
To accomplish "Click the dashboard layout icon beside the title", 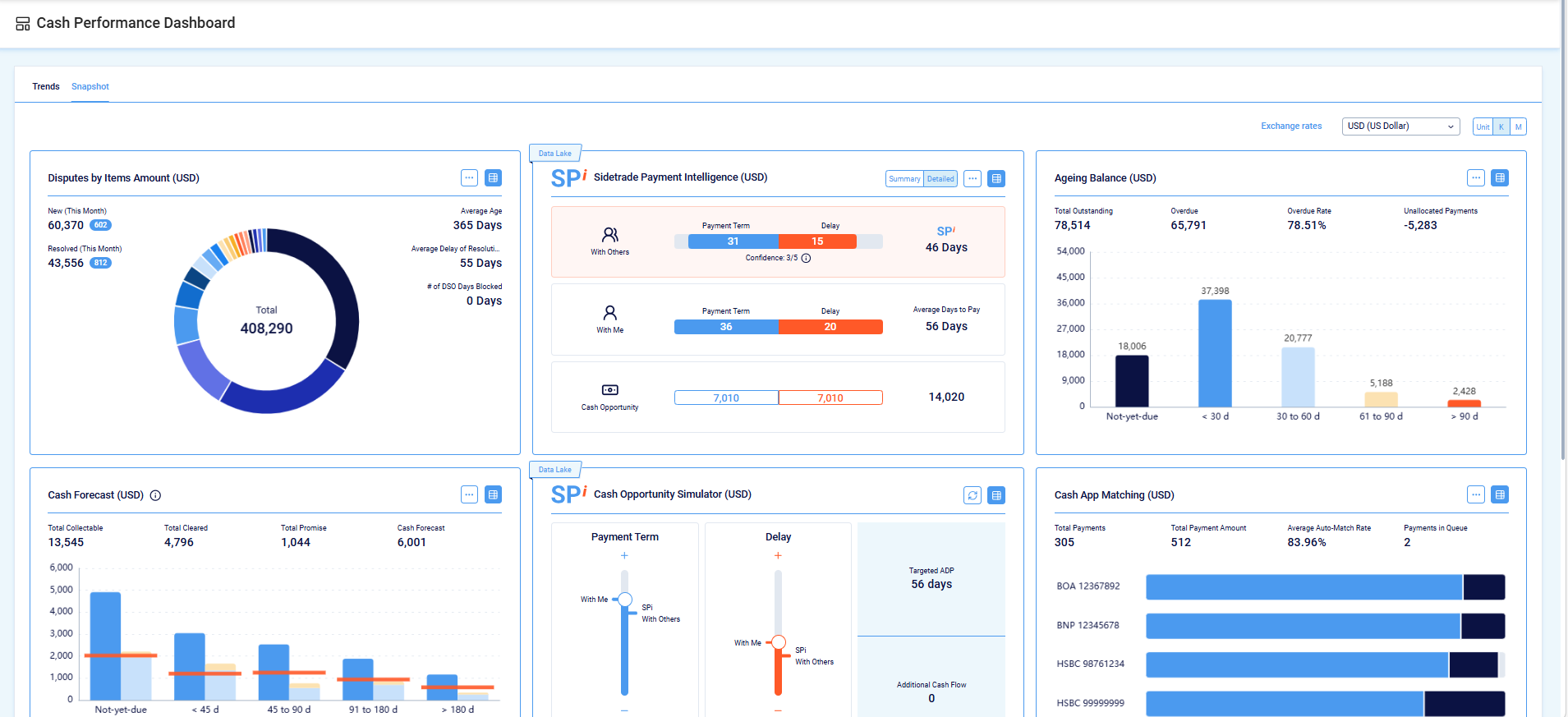I will [23, 24].
